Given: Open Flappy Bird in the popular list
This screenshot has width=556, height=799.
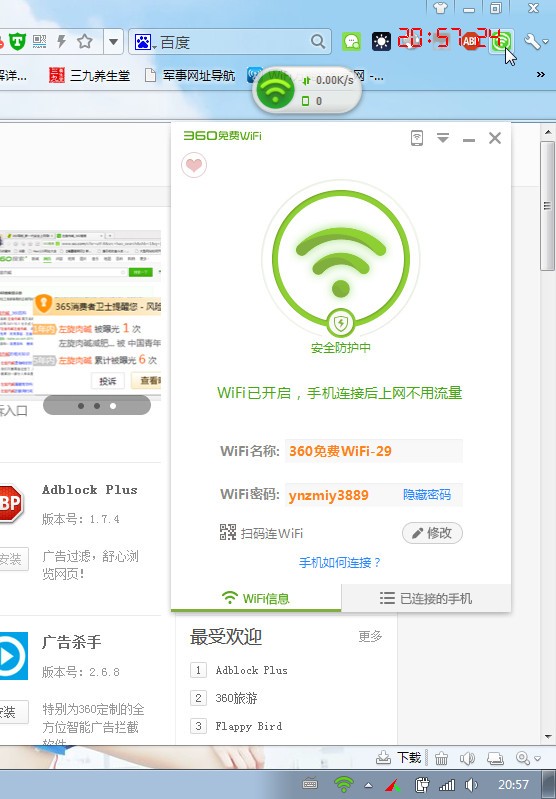Looking at the screenshot, I should 249,726.
